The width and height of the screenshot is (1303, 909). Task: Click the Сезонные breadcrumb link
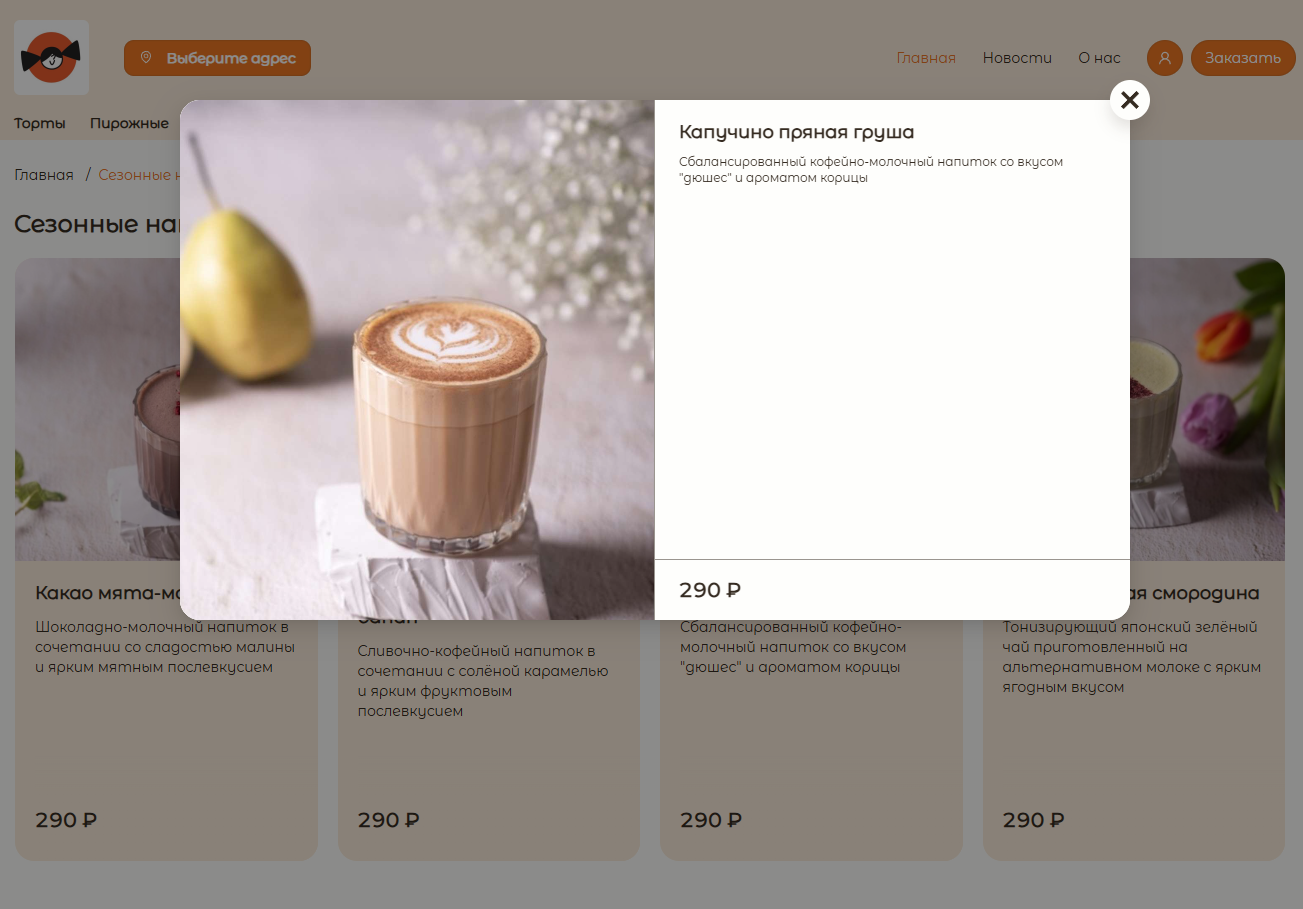click(139, 175)
